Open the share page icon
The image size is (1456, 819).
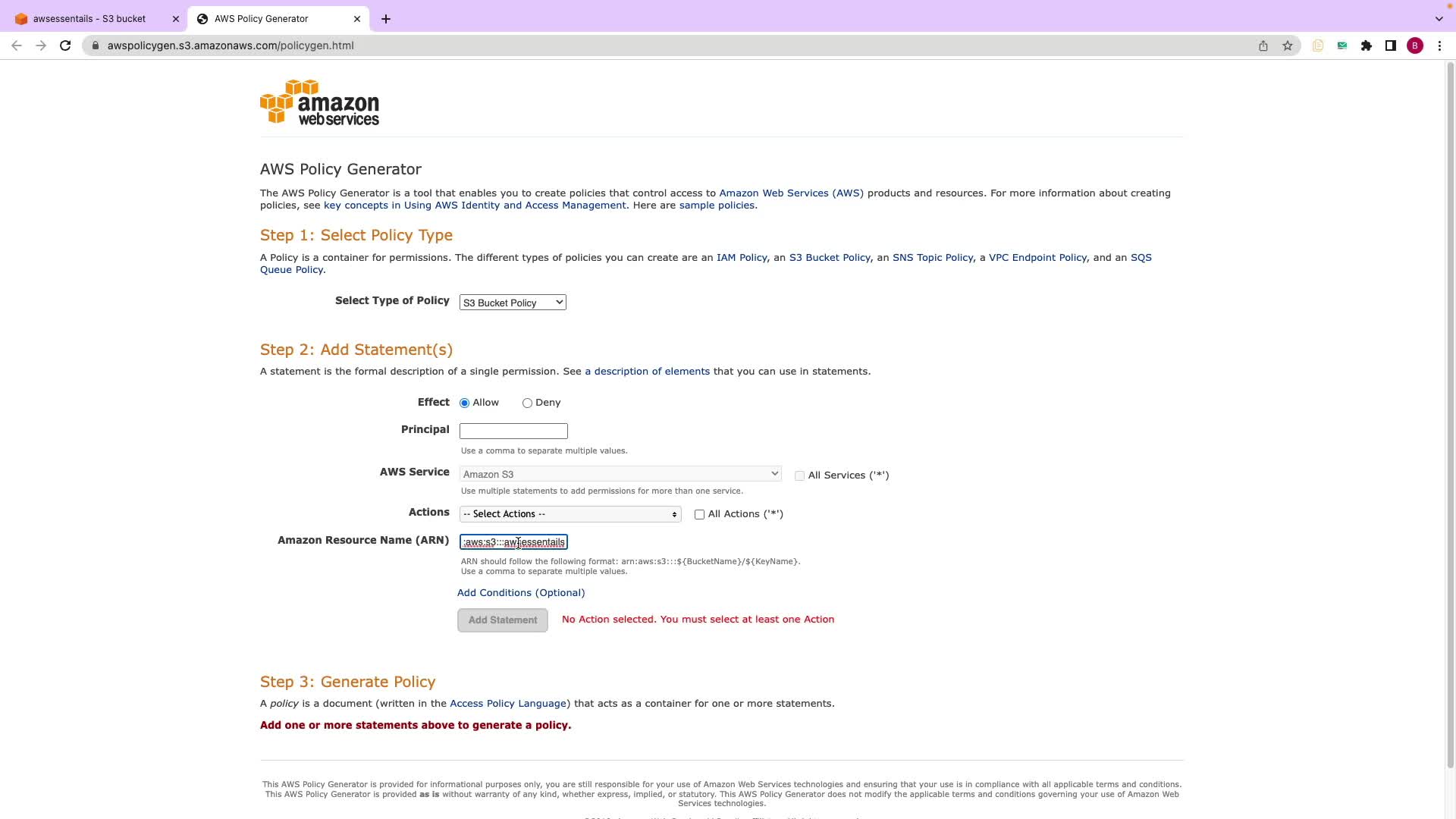[x=1263, y=45]
